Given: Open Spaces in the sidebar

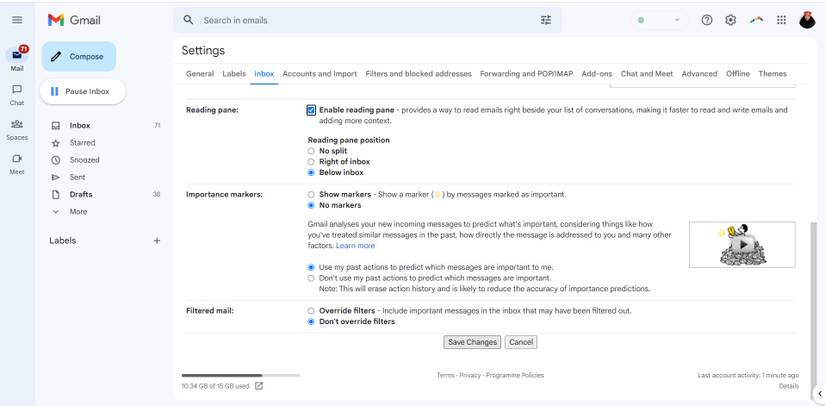Looking at the screenshot, I should [17, 129].
